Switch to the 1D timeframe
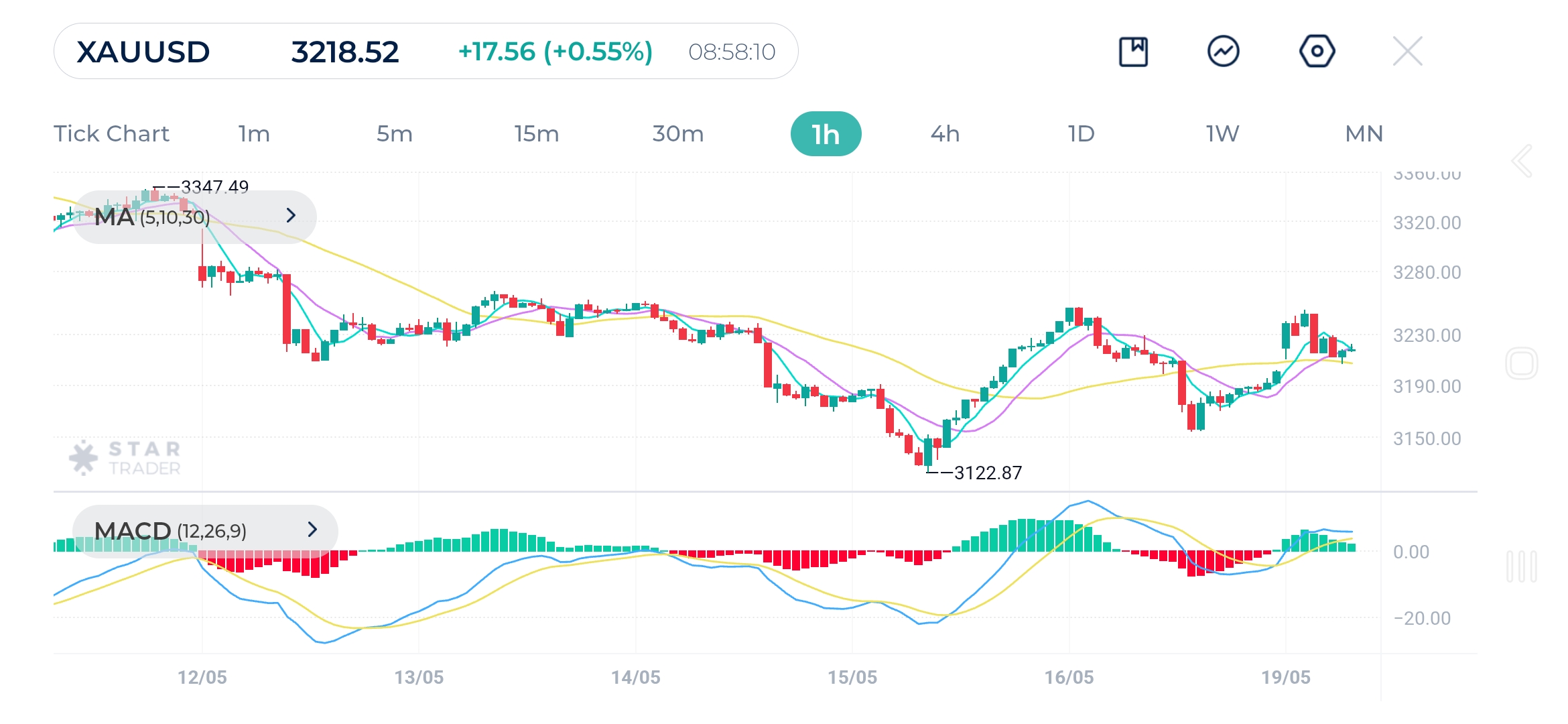The height and width of the screenshot is (724, 1568). (1081, 133)
